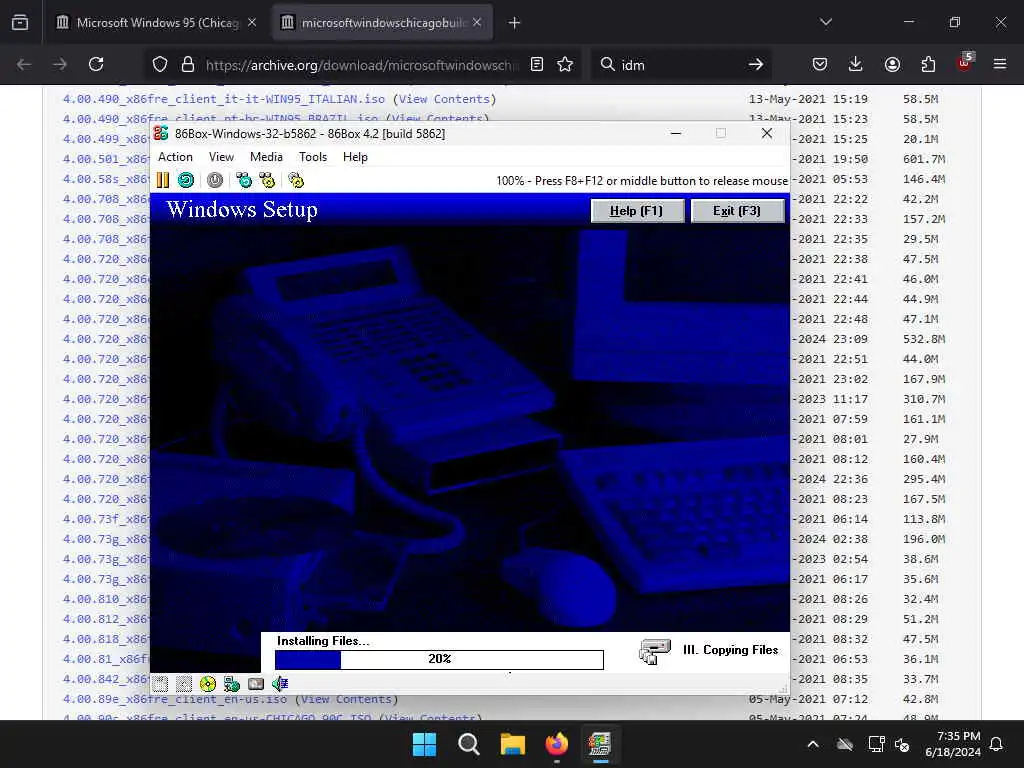Viewport: 1024px width, 768px height.
Task: Open 4.00.89e x86fre_client_en-us.iso link
Action: [x=174, y=699]
